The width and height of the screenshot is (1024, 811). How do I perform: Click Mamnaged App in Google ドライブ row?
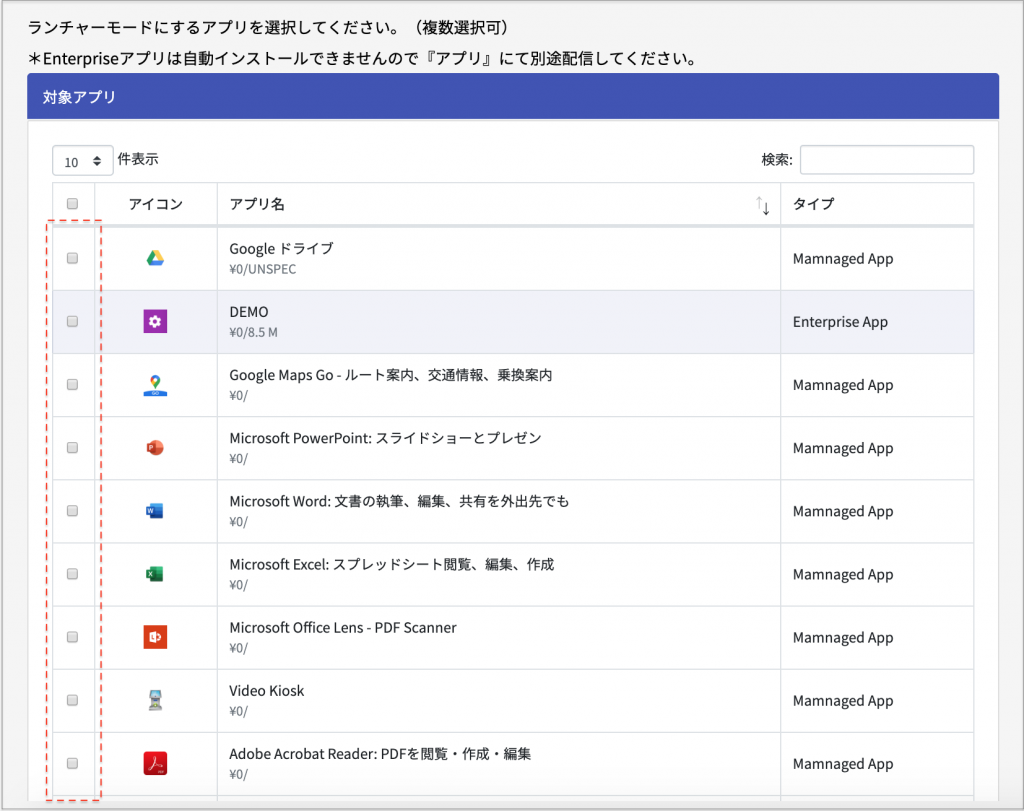842,259
